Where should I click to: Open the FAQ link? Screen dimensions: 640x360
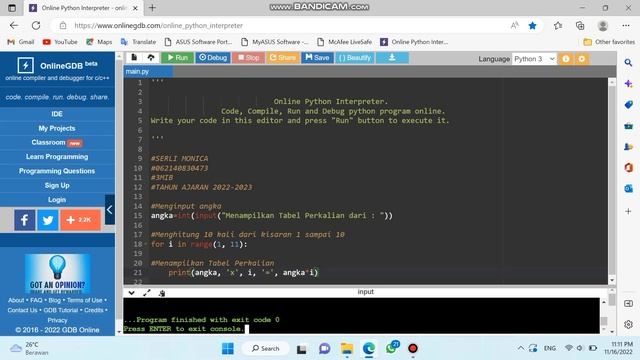[36, 300]
